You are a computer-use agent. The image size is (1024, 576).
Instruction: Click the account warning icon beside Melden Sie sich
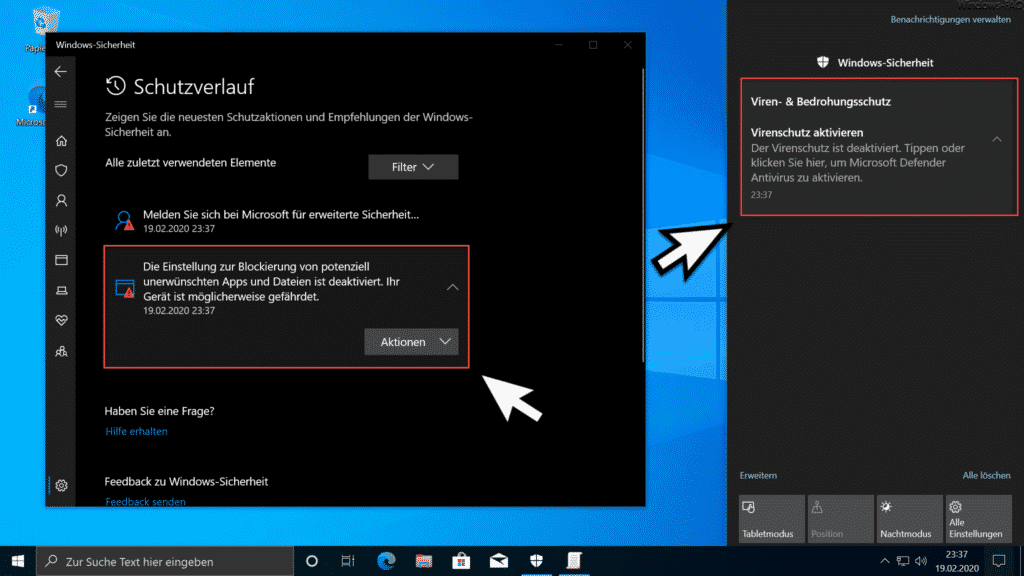124,221
